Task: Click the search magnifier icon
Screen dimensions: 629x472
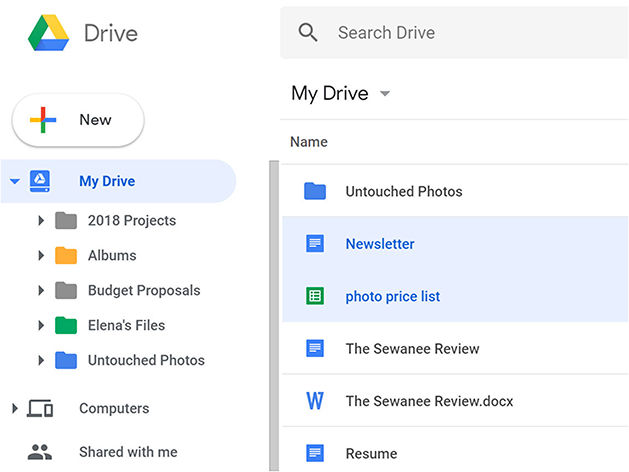Action: (308, 32)
